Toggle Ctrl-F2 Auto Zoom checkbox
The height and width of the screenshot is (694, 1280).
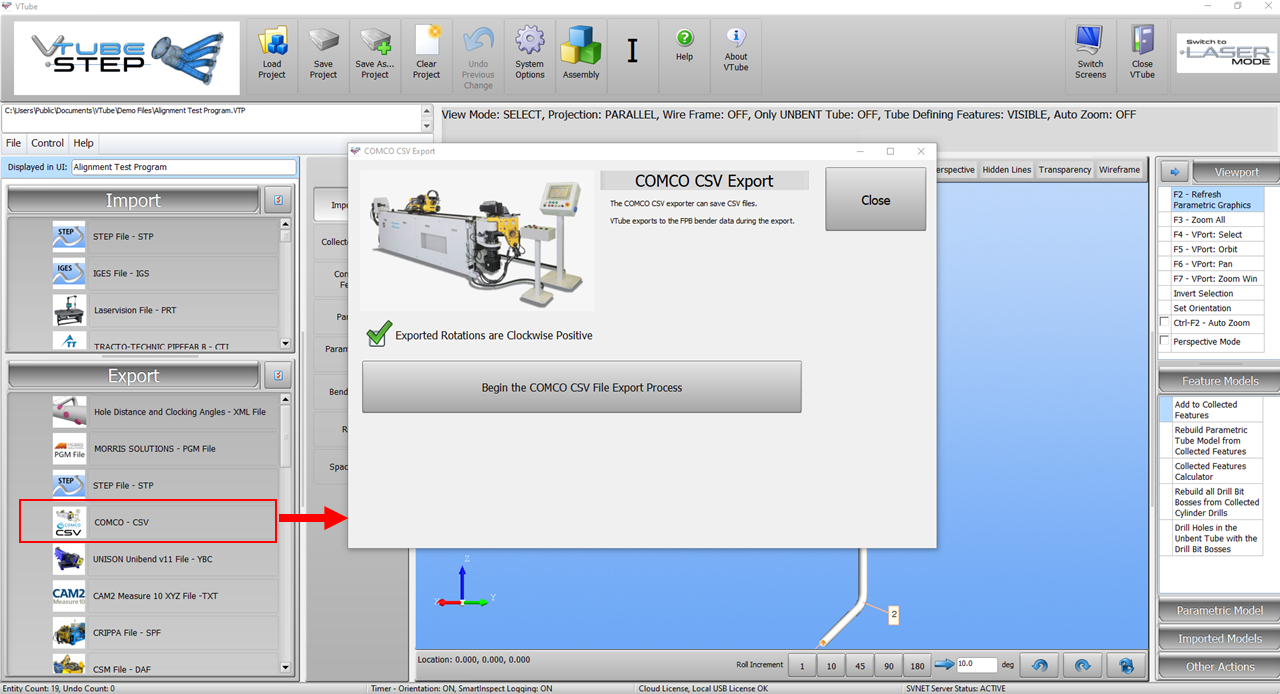tap(1164, 322)
